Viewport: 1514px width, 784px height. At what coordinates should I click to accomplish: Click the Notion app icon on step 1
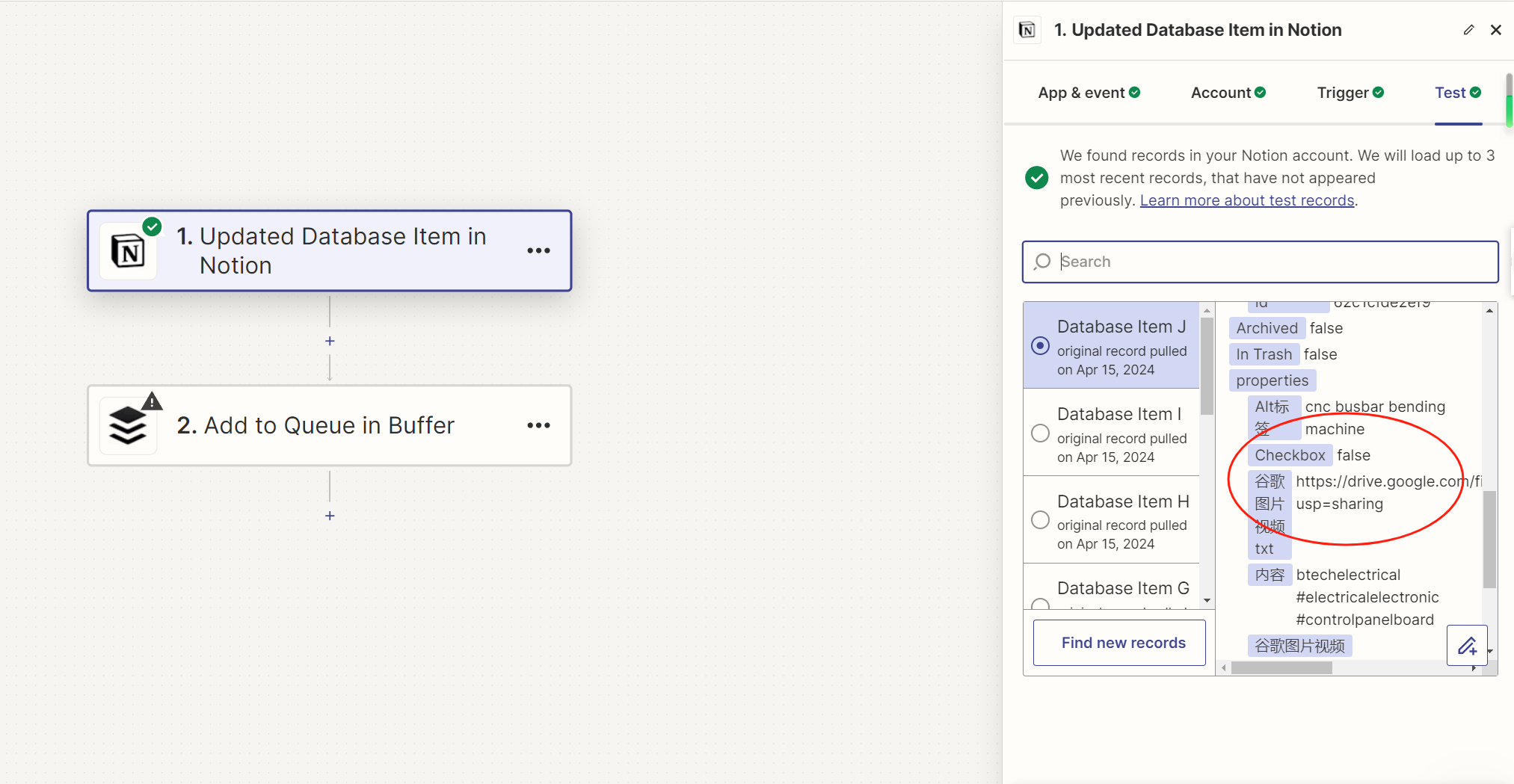coord(129,251)
